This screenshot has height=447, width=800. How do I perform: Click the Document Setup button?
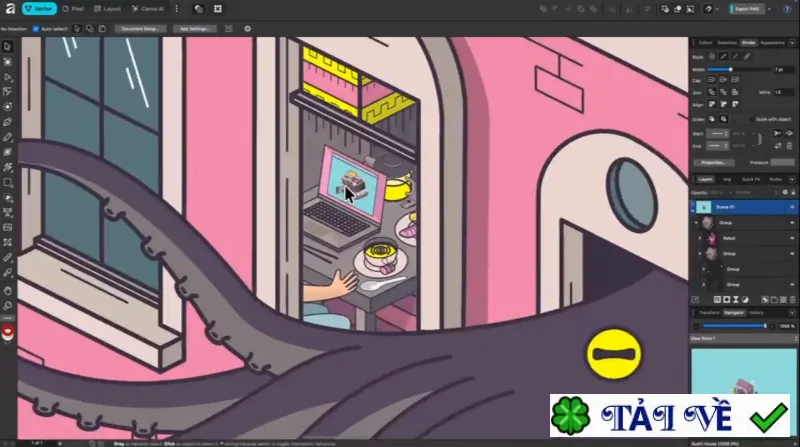click(140, 29)
